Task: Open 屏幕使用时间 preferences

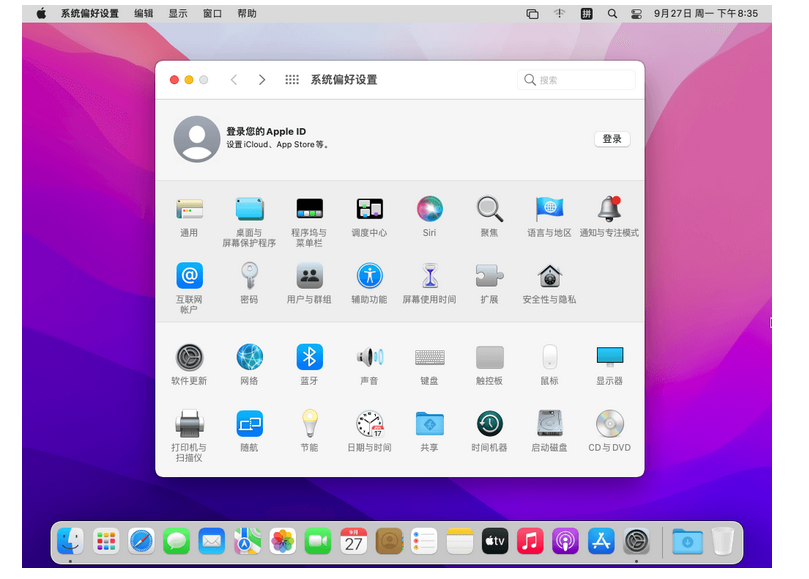Action: pyautogui.click(x=430, y=276)
